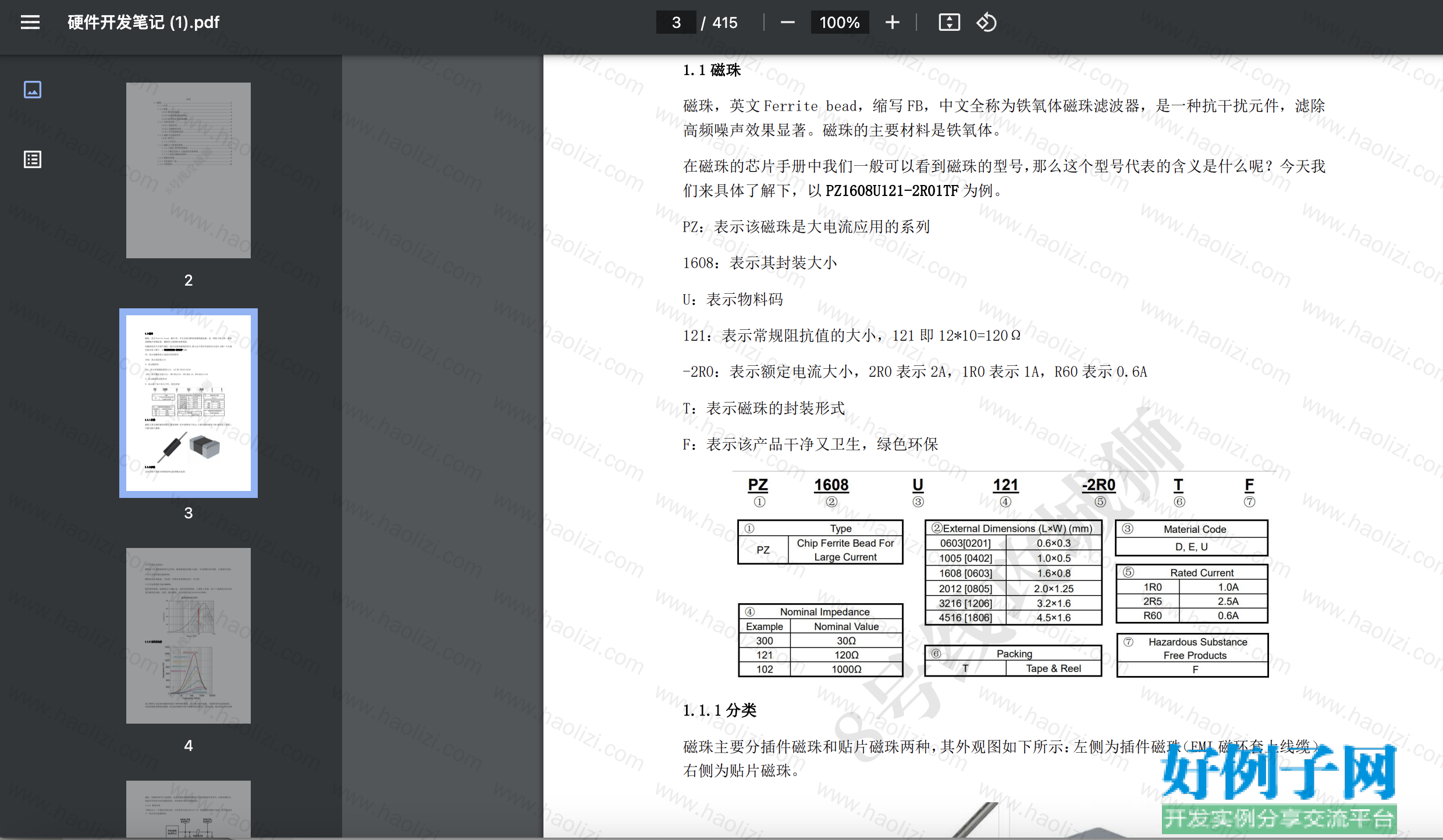Select the table cell Tape & Reel

(1054, 668)
